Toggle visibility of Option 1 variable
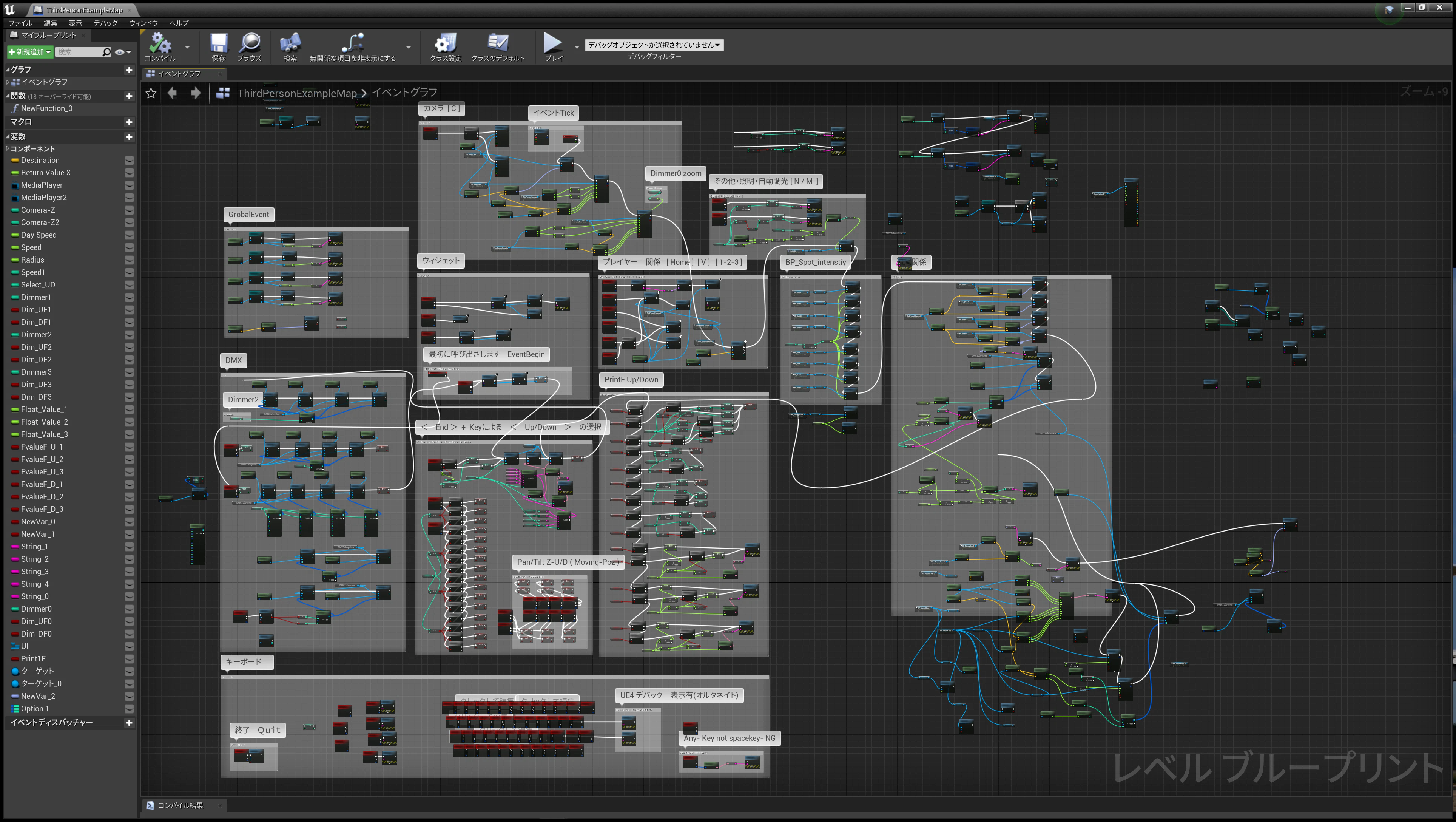The height and width of the screenshot is (822, 1456). (x=129, y=709)
